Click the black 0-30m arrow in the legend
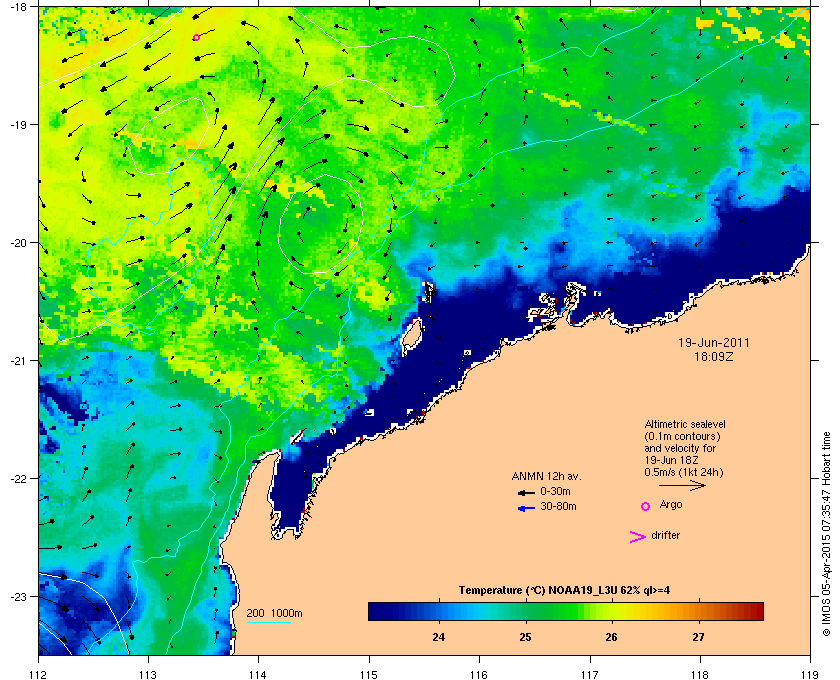 [526, 492]
